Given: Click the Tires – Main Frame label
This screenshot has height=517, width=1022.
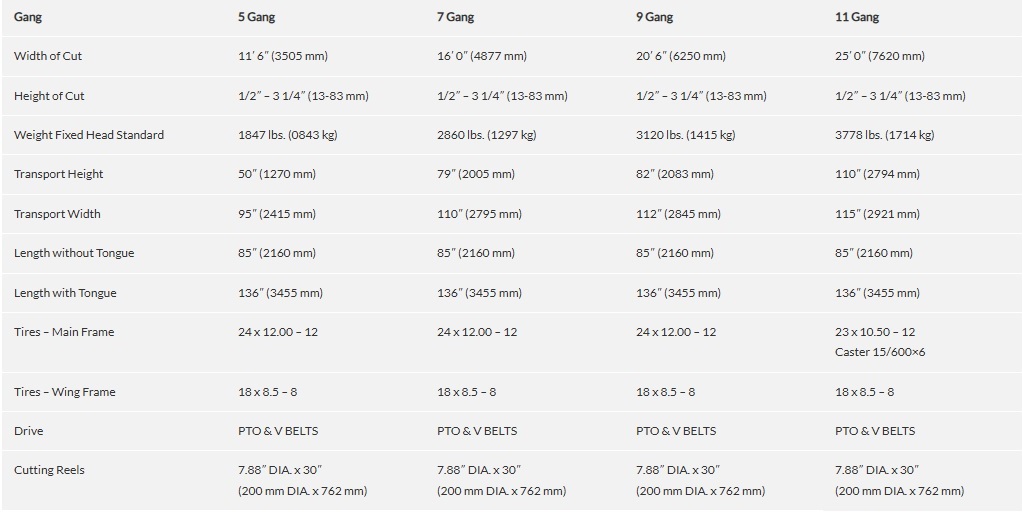Looking at the screenshot, I should point(64,332).
